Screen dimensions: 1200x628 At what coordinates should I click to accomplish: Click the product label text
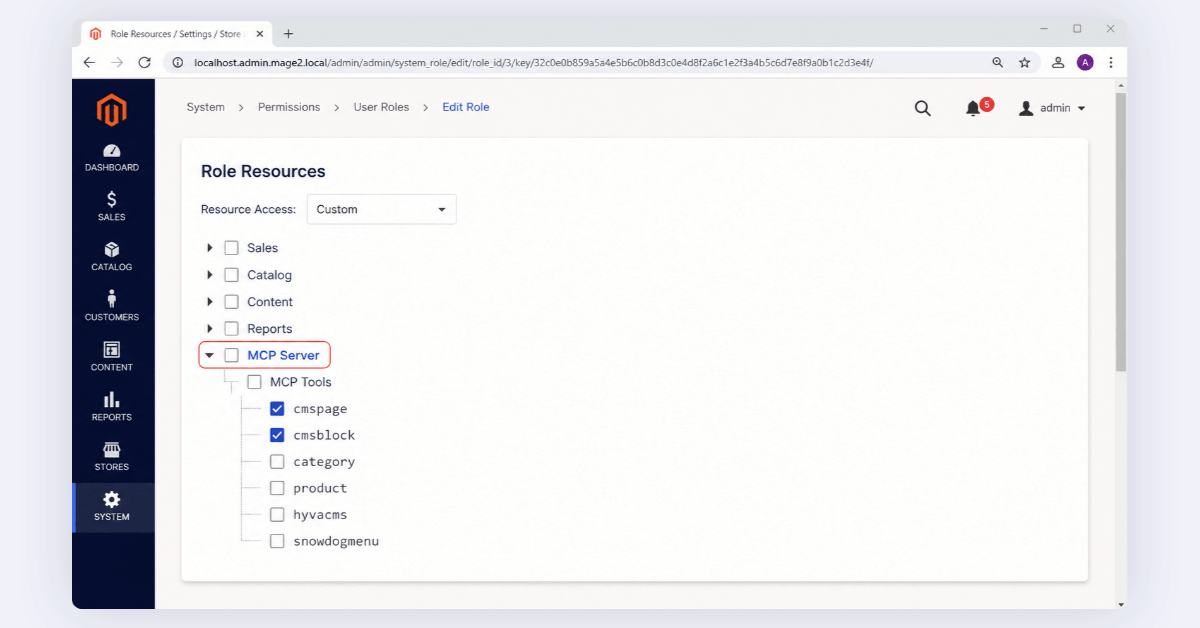[320, 488]
